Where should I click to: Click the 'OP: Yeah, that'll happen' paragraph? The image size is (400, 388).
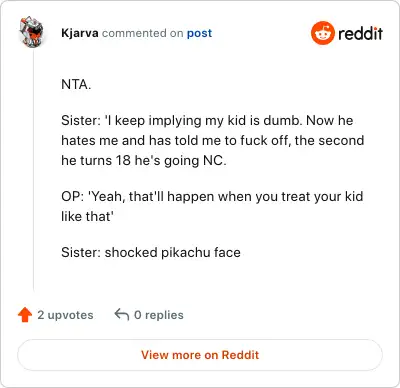click(x=212, y=206)
